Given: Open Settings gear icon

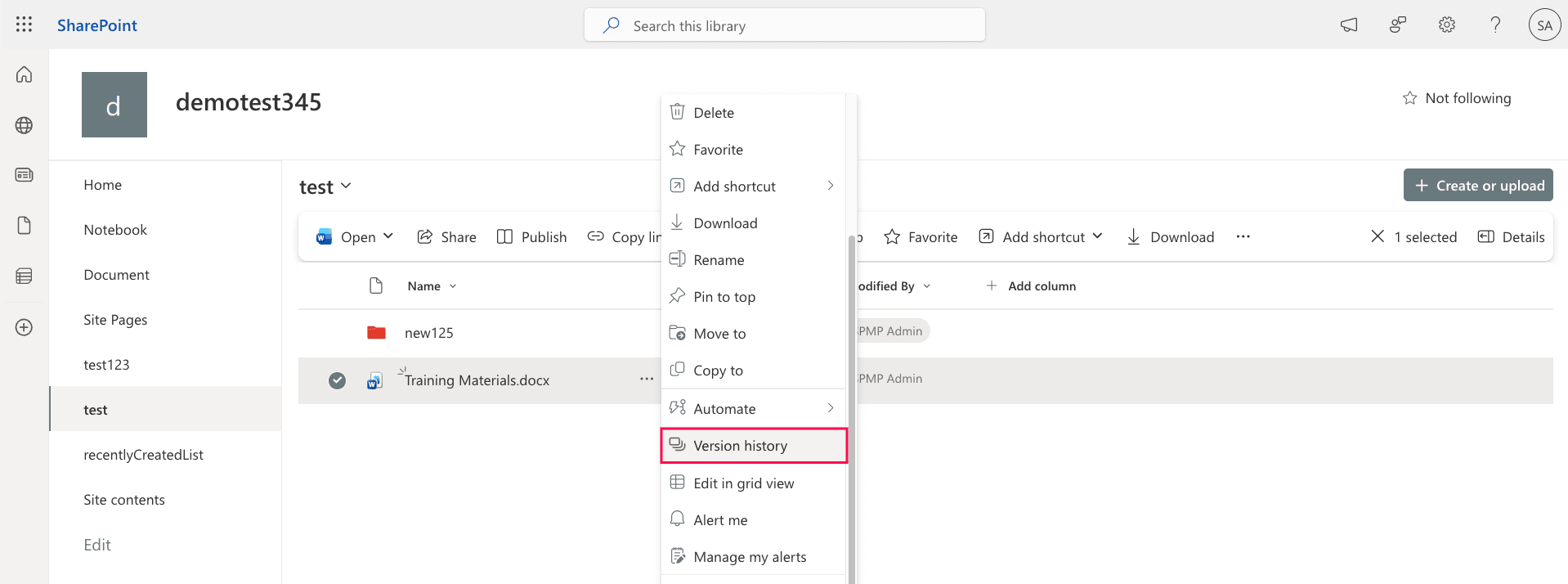Looking at the screenshot, I should tap(1447, 25).
